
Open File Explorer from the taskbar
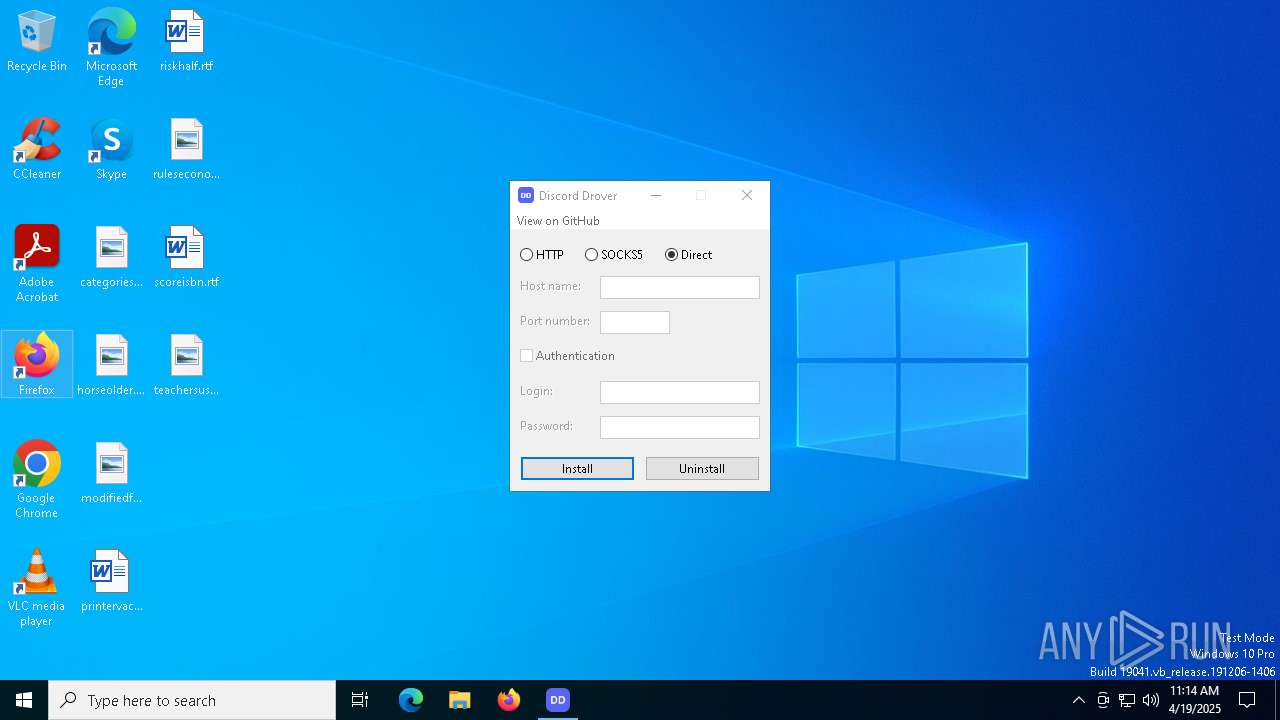(460, 700)
